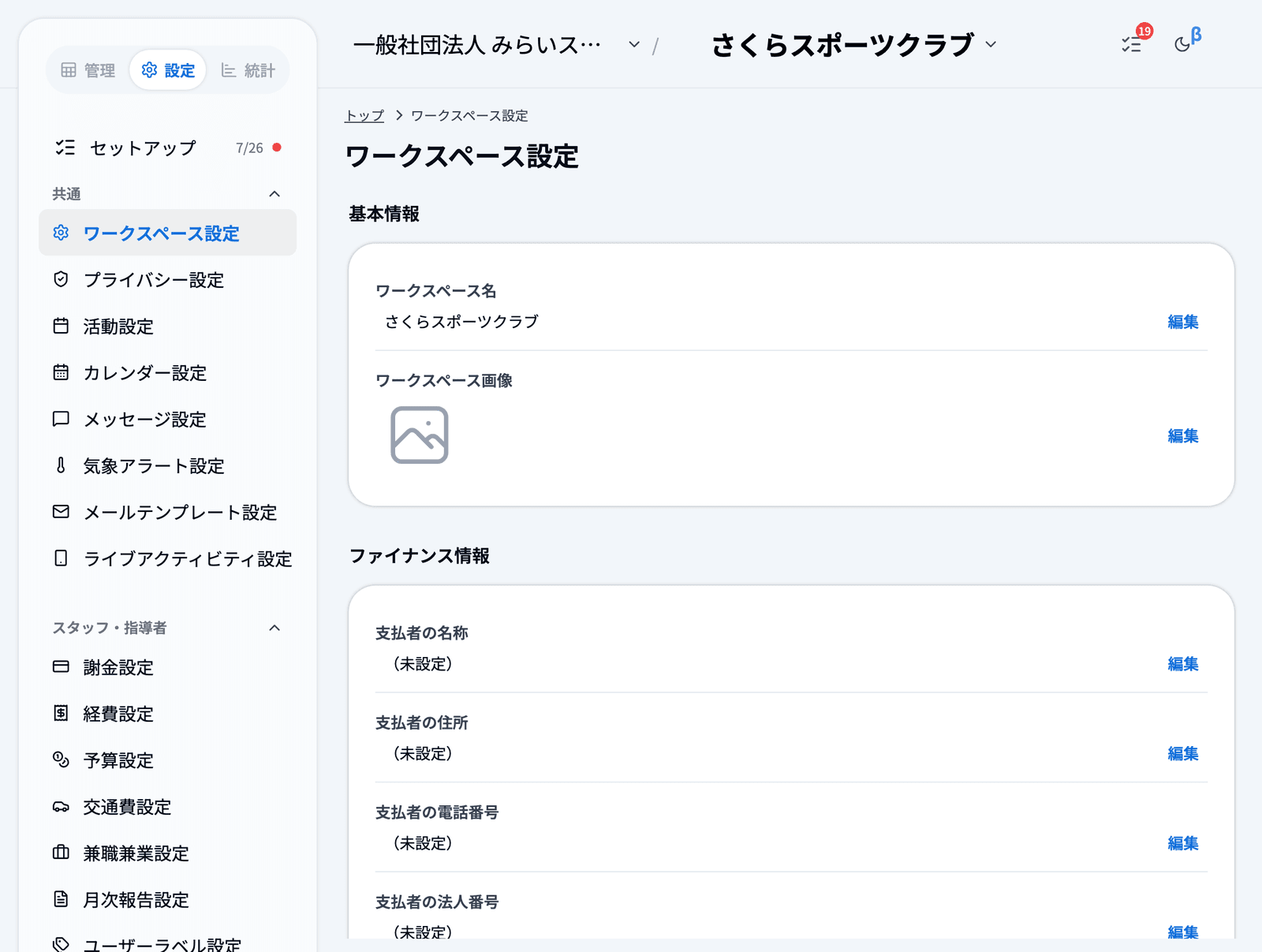The height and width of the screenshot is (952, 1262).
Task: Switch to 設定 tab
Action: point(168,70)
